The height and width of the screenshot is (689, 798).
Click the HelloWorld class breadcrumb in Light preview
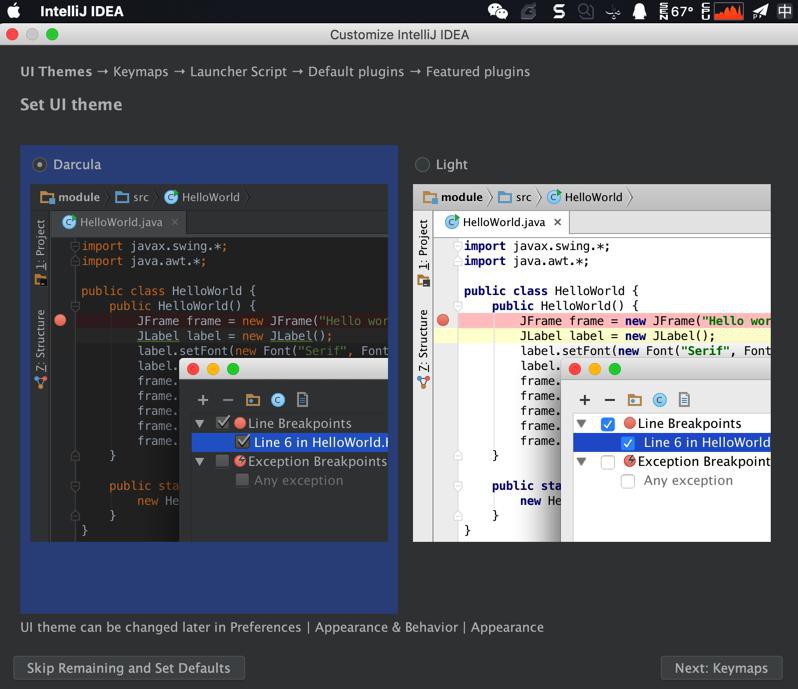tap(585, 197)
